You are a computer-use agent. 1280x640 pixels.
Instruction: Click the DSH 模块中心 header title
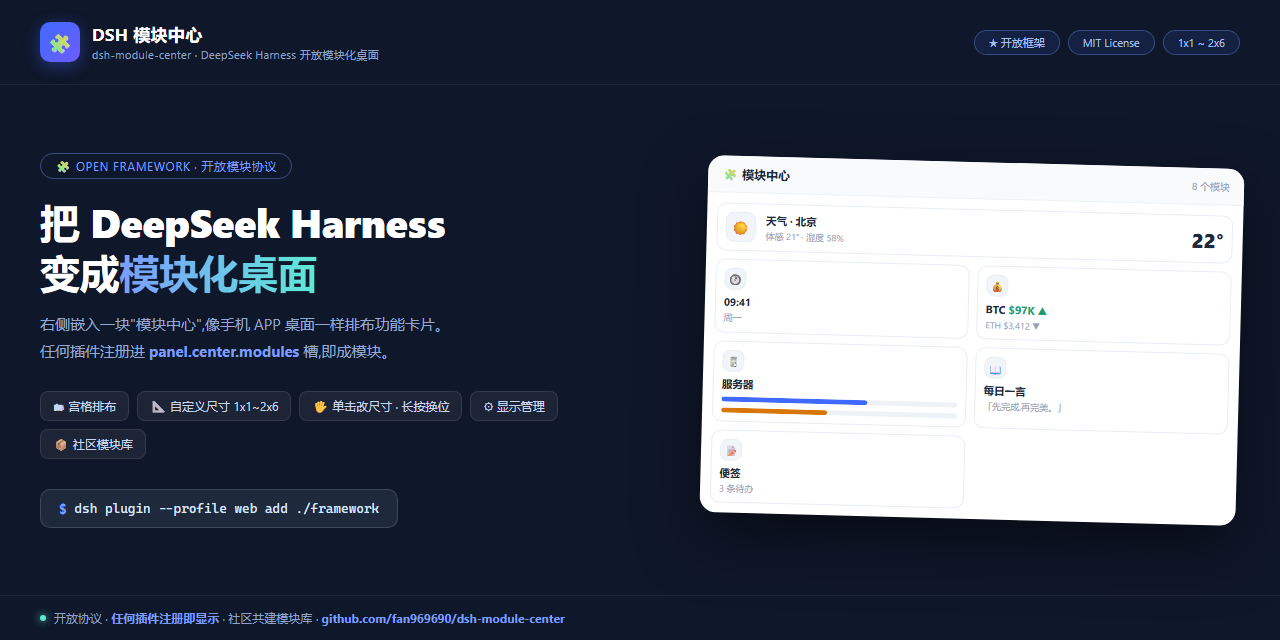point(147,35)
